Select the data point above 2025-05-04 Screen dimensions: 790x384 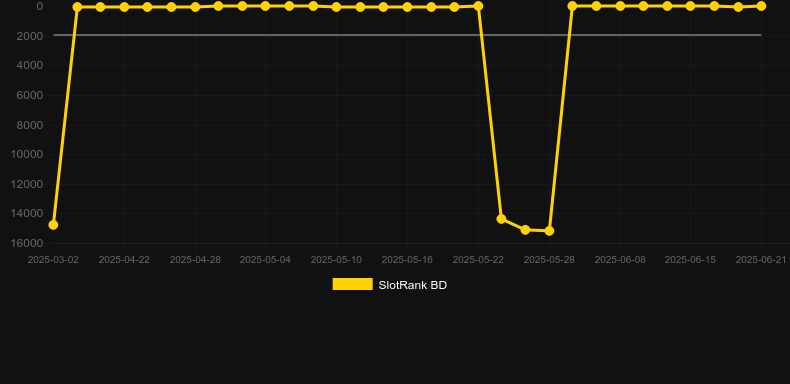point(266,6)
